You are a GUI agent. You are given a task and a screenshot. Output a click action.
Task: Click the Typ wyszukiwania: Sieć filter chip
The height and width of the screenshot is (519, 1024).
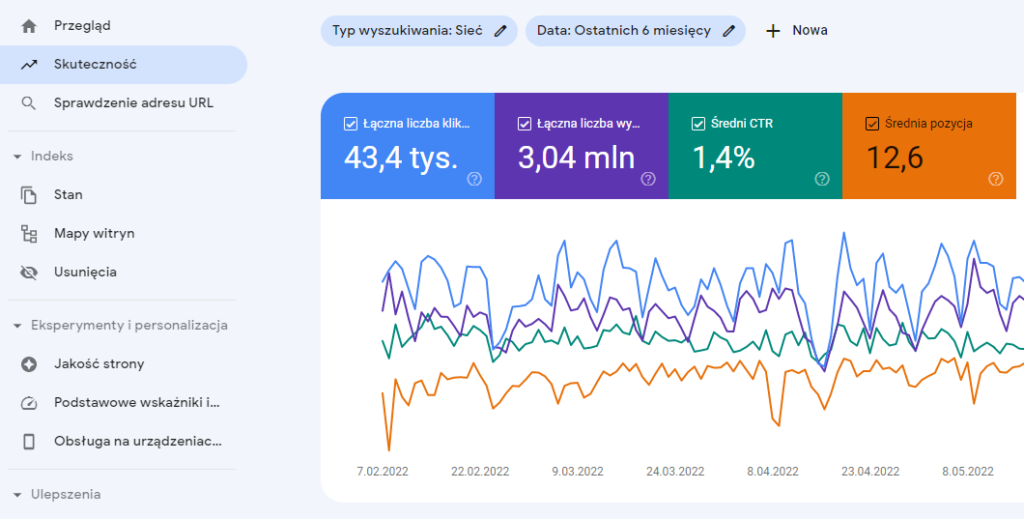click(x=419, y=31)
